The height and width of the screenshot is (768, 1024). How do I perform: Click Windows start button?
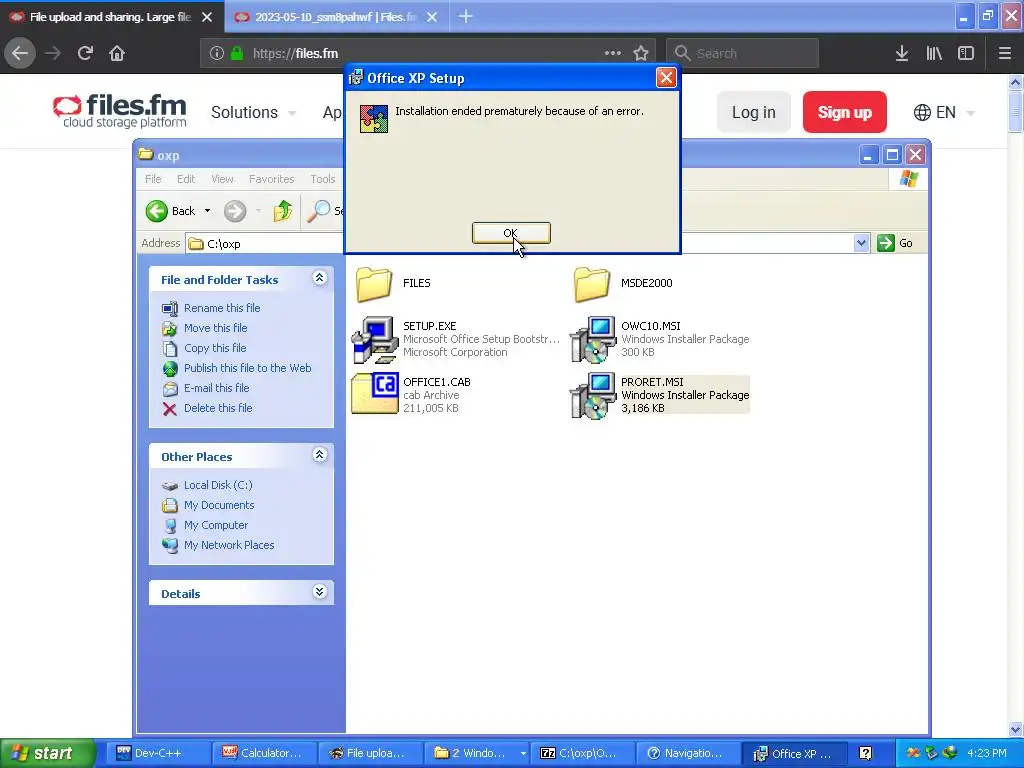(48, 753)
